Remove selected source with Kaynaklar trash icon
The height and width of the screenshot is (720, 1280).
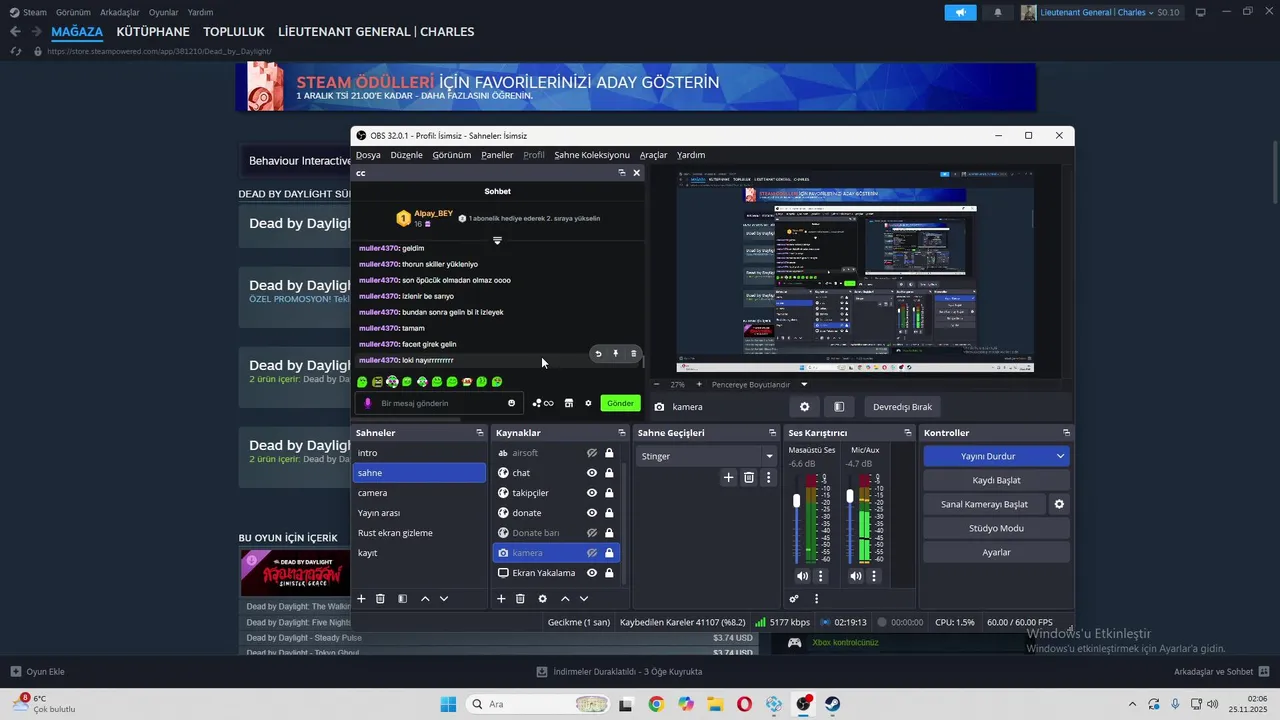pos(520,598)
